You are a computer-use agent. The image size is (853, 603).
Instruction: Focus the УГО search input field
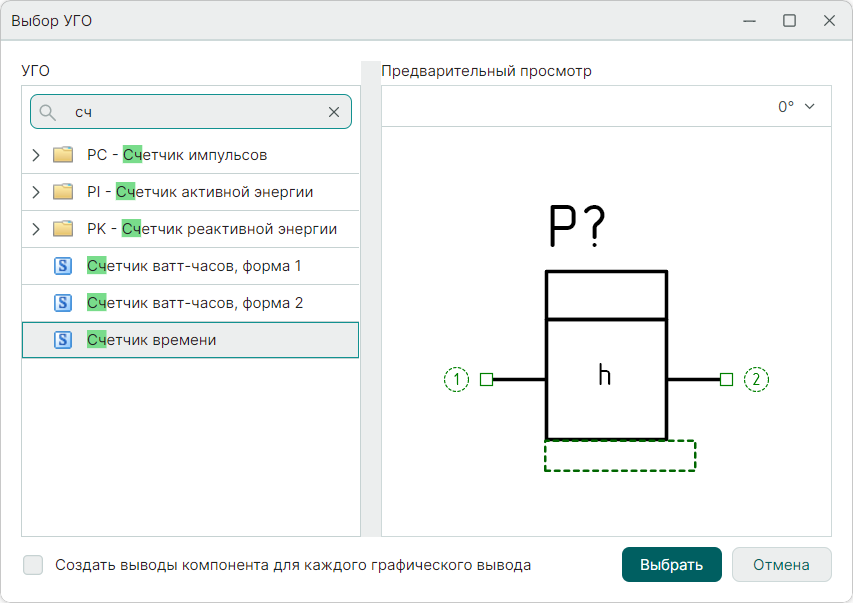191,112
